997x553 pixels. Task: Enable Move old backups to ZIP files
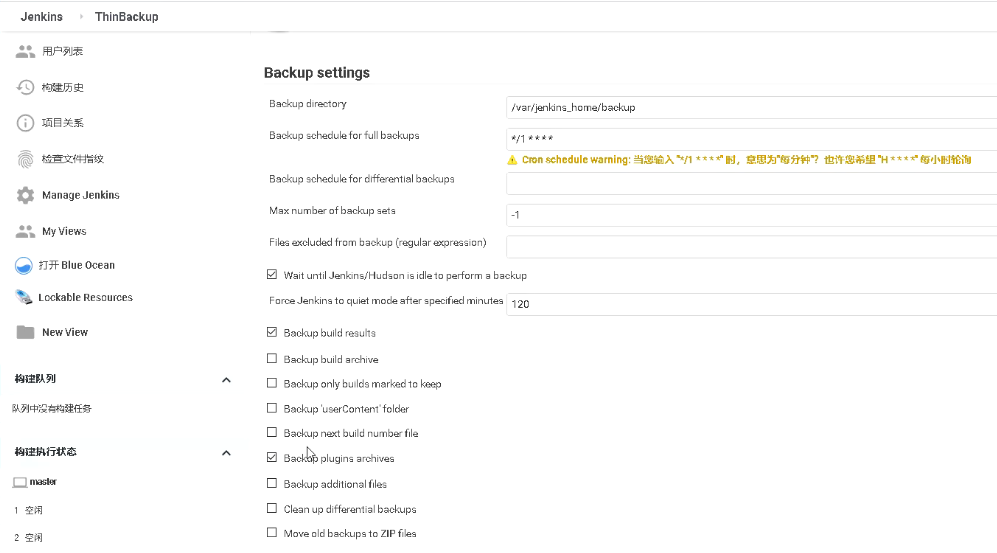tap(272, 533)
